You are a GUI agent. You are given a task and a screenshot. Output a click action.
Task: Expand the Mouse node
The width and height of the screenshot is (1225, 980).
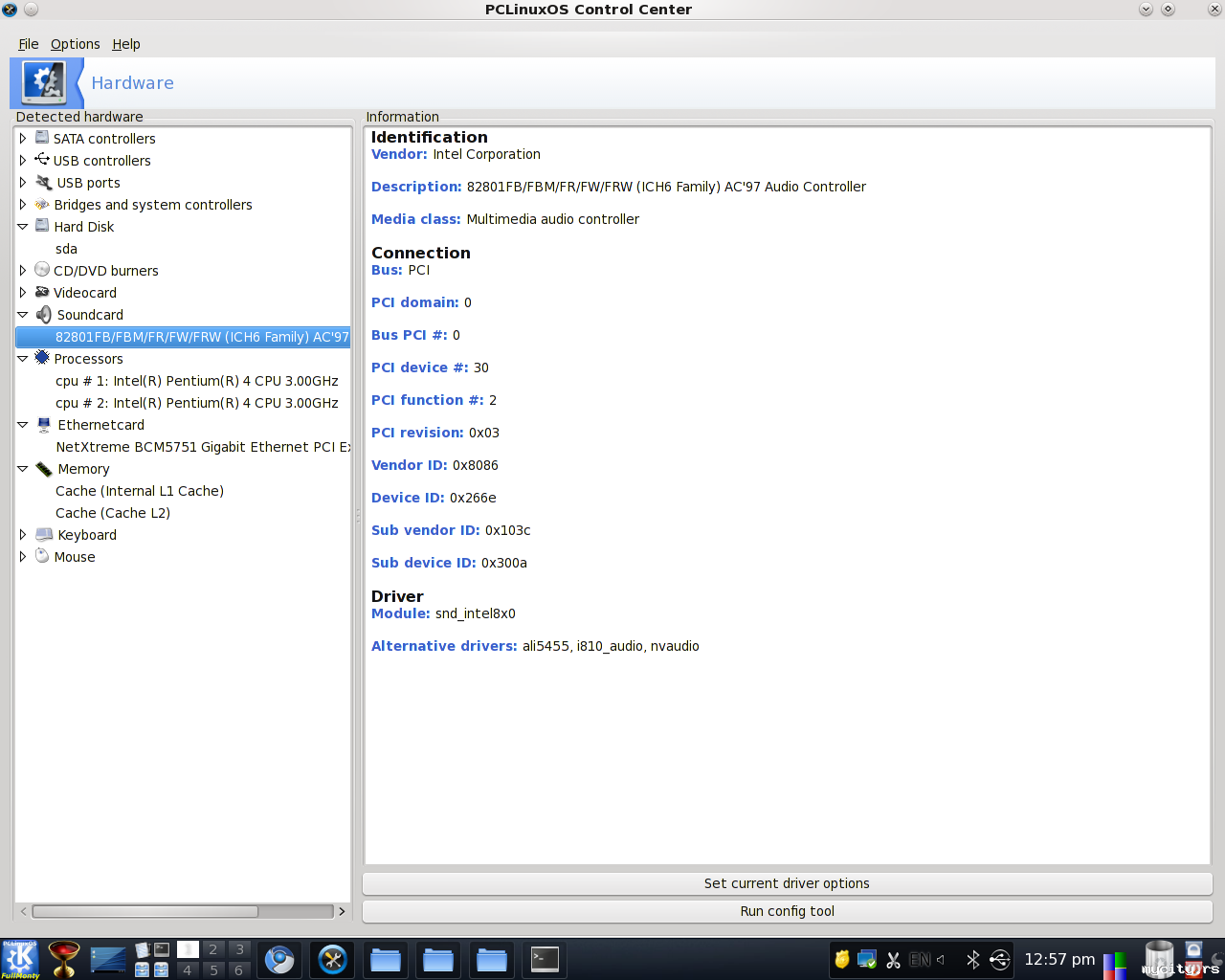coord(23,556)
